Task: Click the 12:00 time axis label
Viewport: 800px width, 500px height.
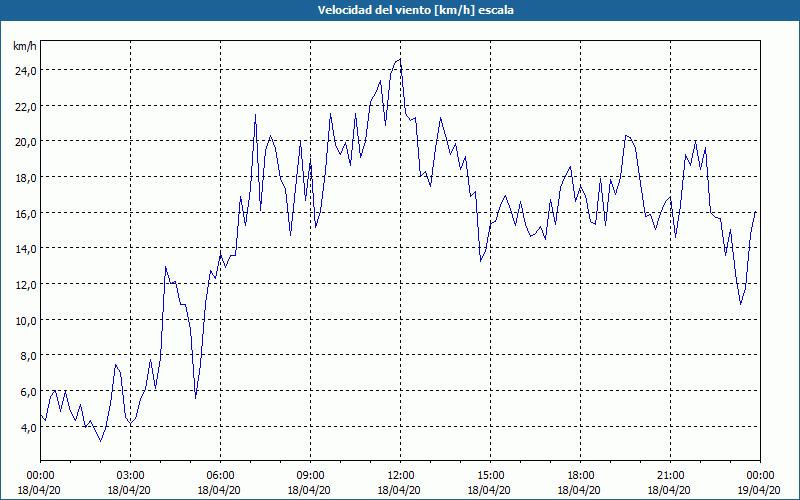Action: click(x=401, y=476)
